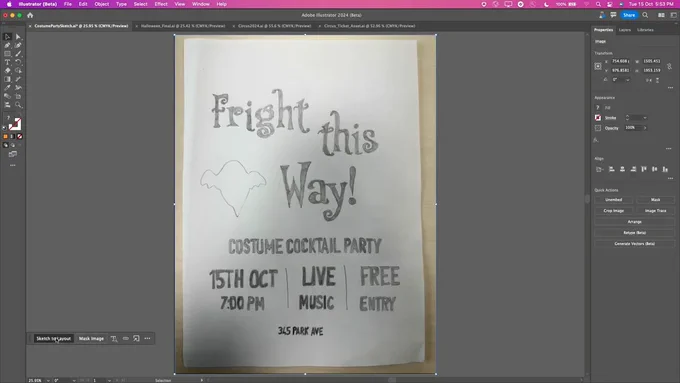Open the Window menu
Viewport: 680px width, 383px height.
click(x=200, y=4)
